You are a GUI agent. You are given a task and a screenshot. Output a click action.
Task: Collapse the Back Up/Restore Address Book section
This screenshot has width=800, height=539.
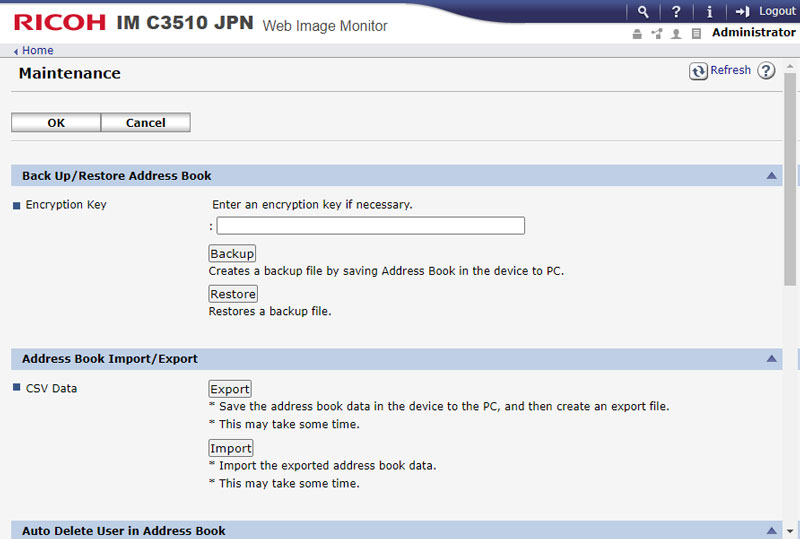point(771,175)
